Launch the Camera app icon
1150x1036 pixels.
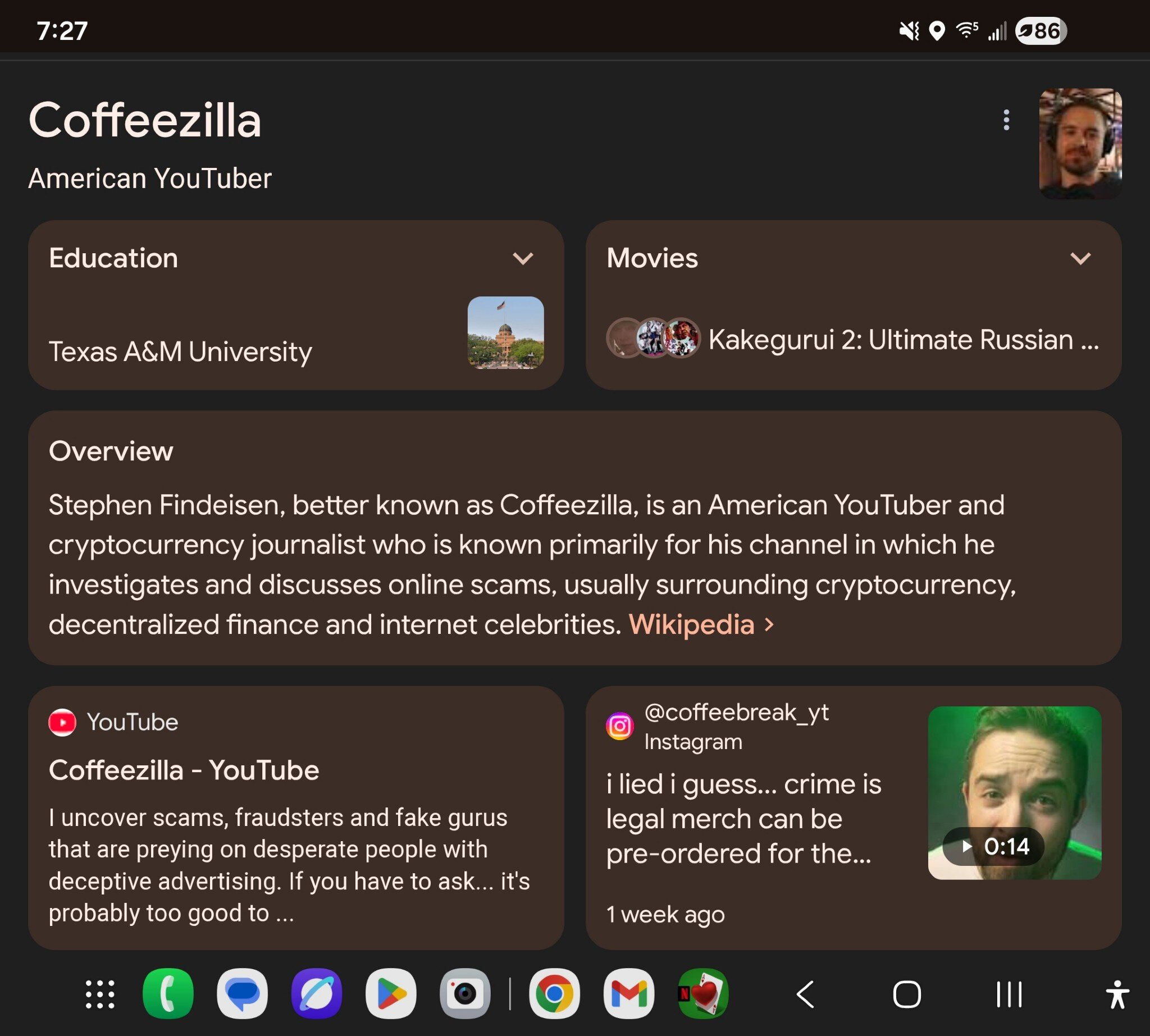coord(464,994)
